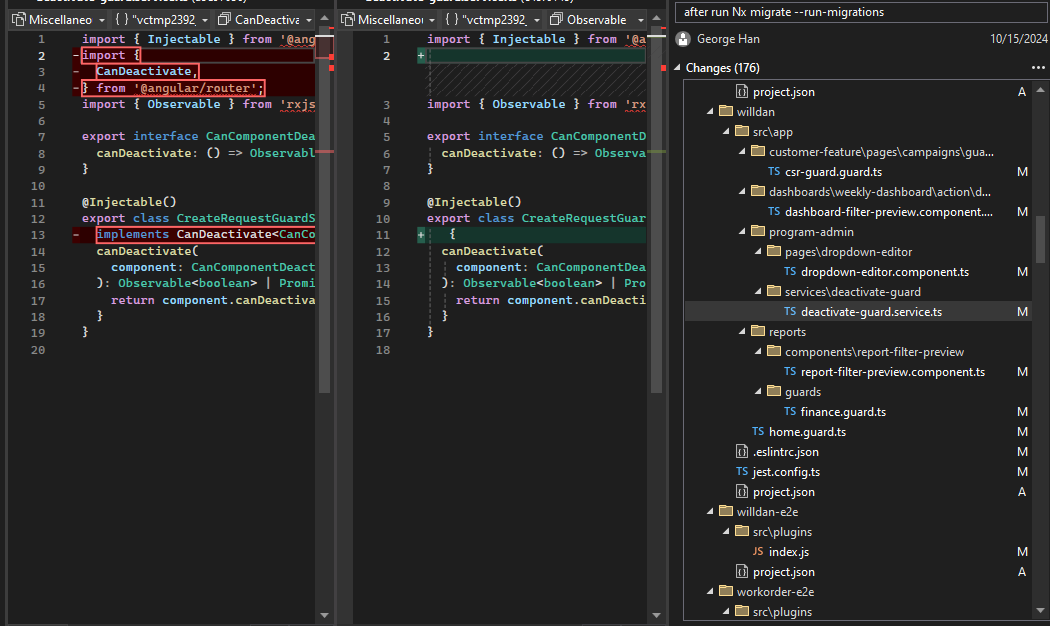The image size is (1050, 626).
Task: Open the left pane Miscellaneous project dropdown
Action: 60,19
